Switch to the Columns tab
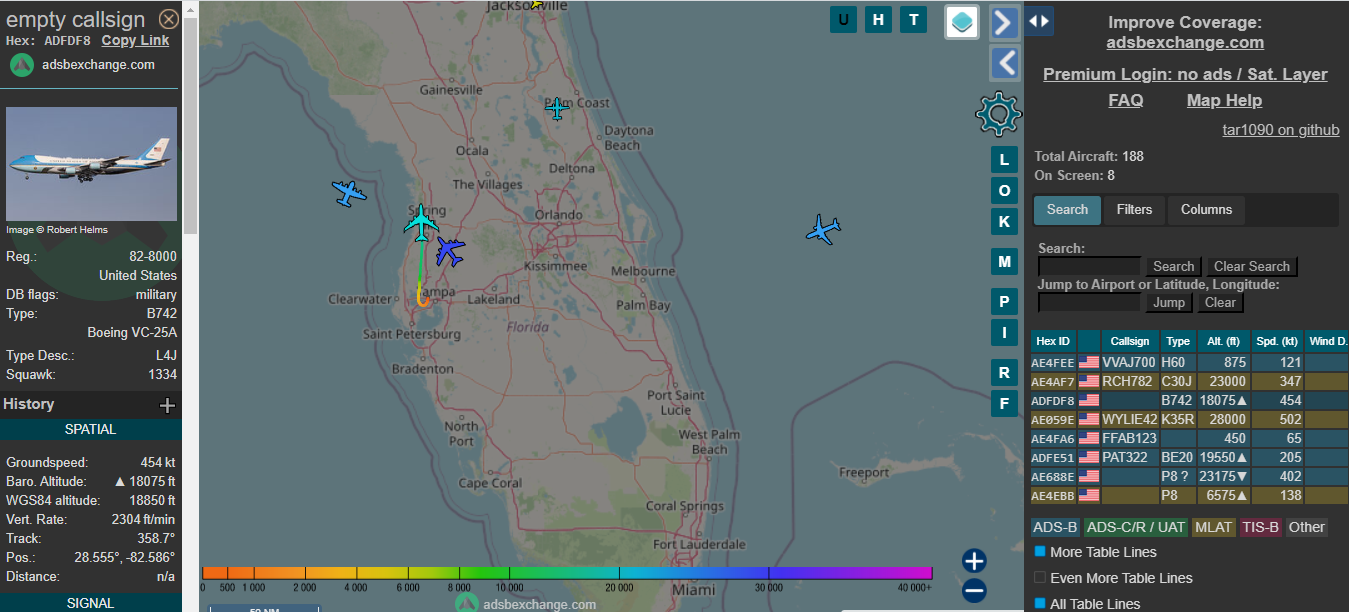The width and height of the screenshot is (1349, 612). [1206, 210]
